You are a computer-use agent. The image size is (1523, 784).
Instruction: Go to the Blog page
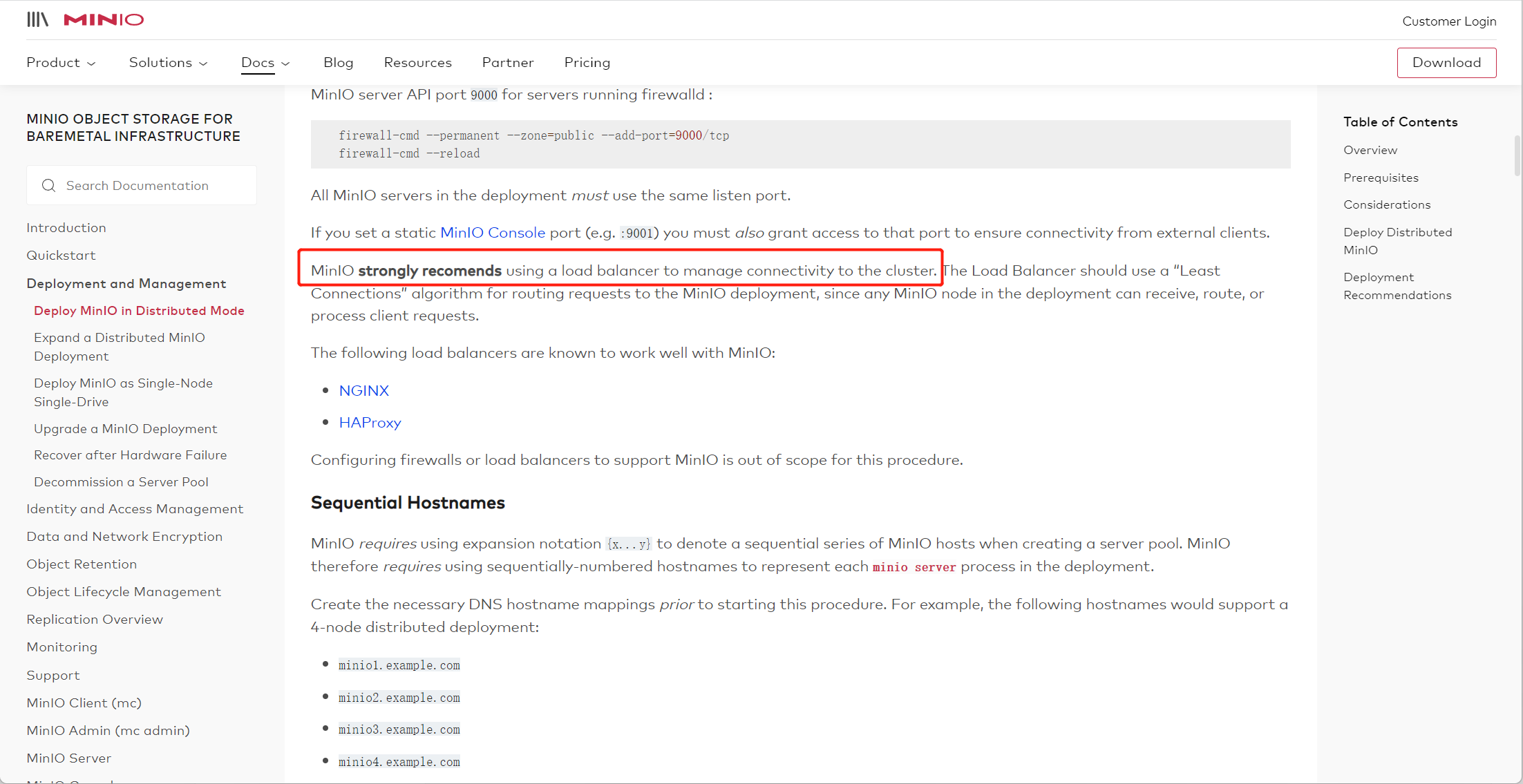click(x=339, y=62)
